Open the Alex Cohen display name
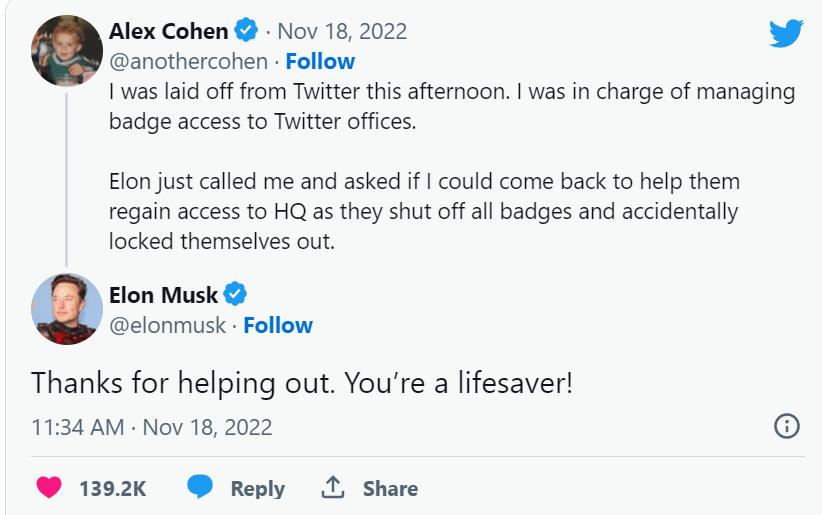The image size is (822, 515). (x=168, y=31)
